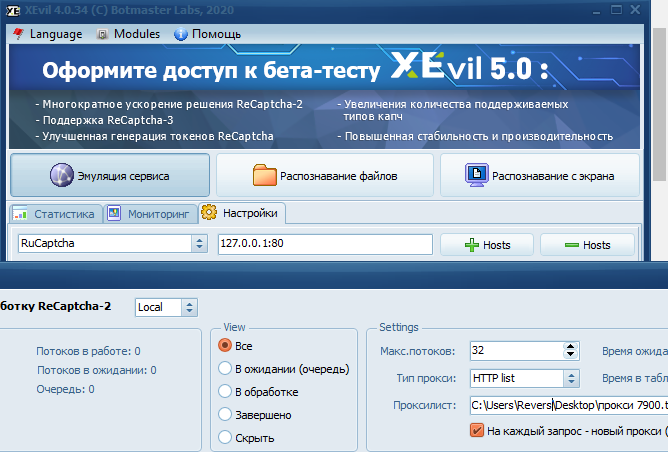The height and width of the screenshot is (452, 668).
Task: Maximize the XEvil window
Action: pos(616,10)
